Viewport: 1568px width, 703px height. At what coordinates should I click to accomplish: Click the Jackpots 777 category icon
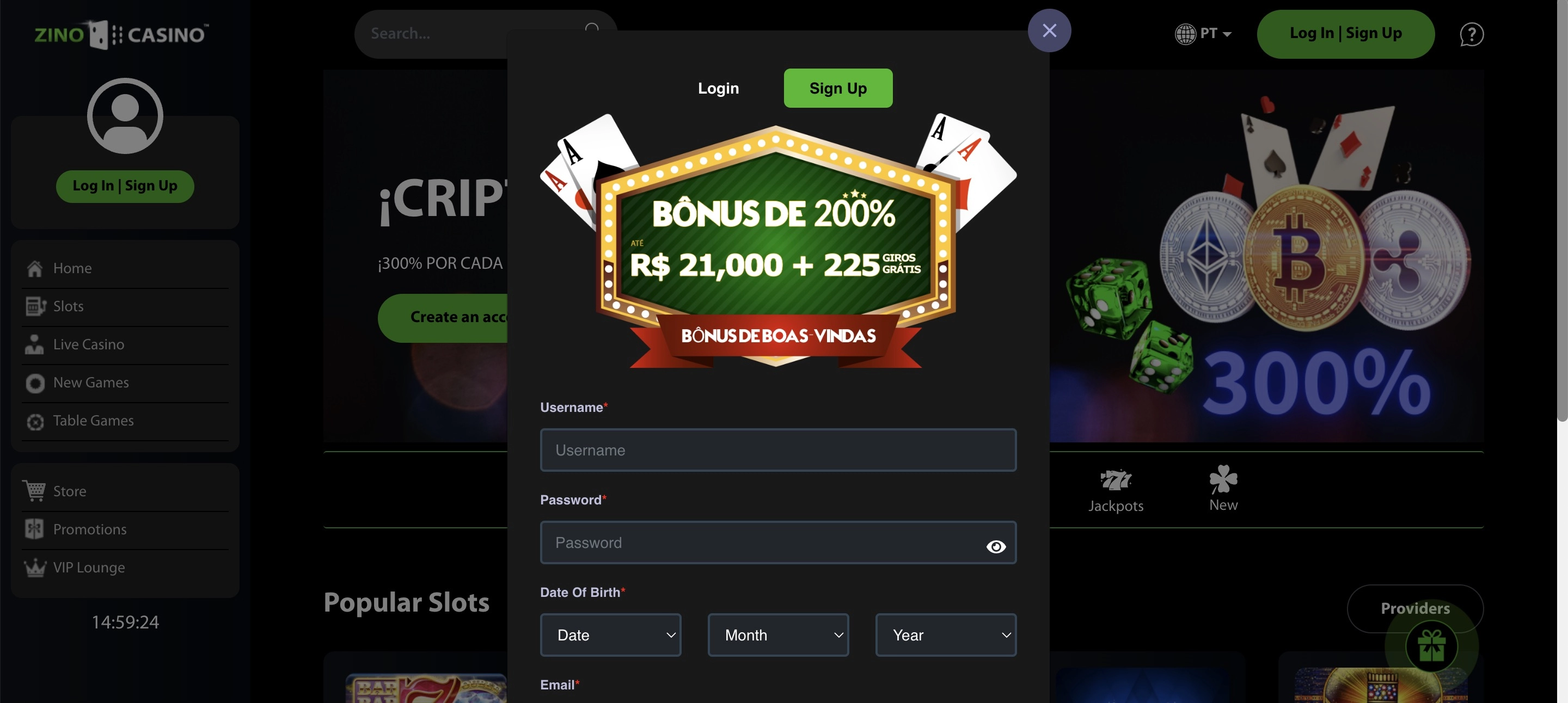(x=1116, y=480)
